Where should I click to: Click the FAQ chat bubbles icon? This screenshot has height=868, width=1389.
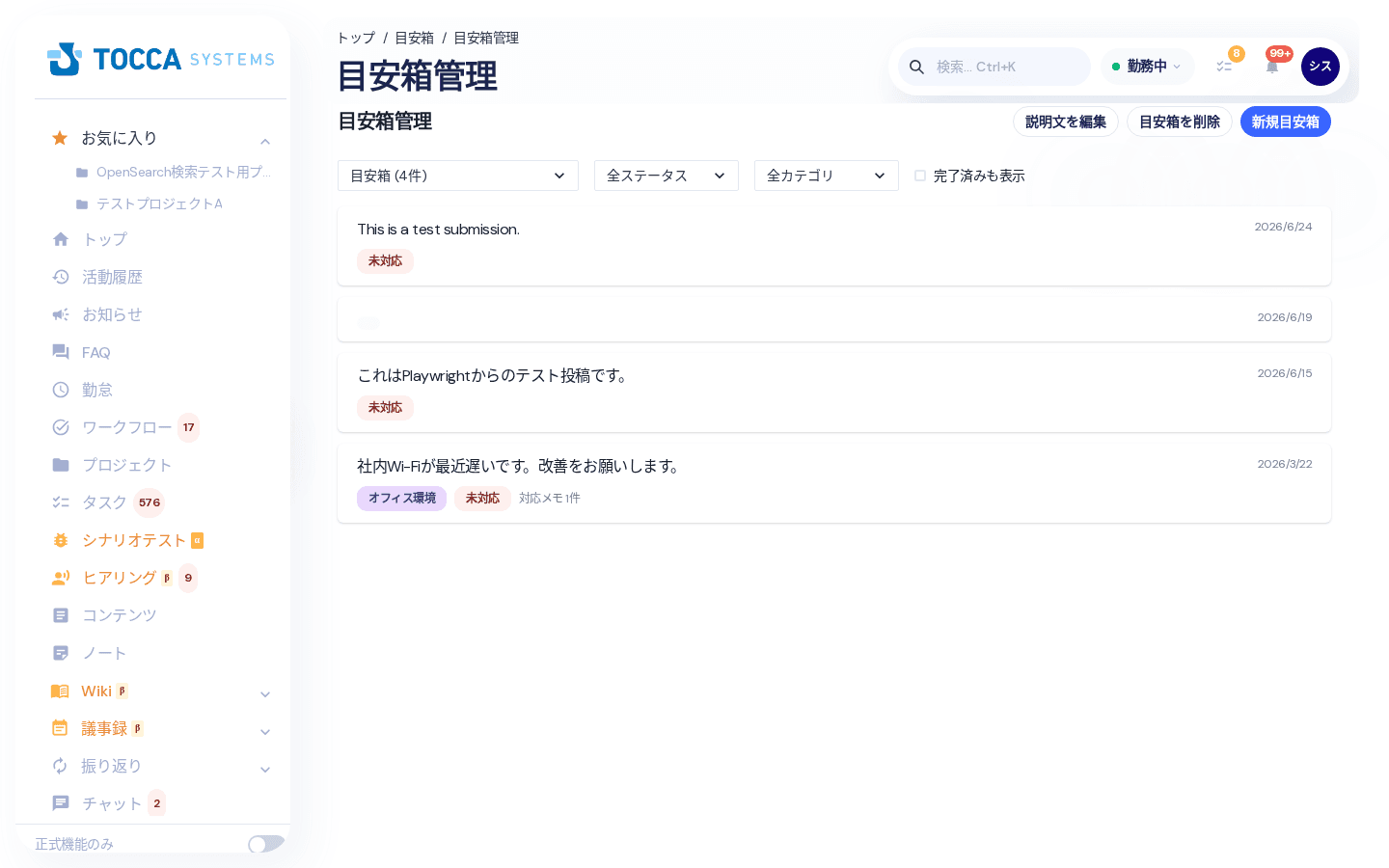(x=61, y=352)
